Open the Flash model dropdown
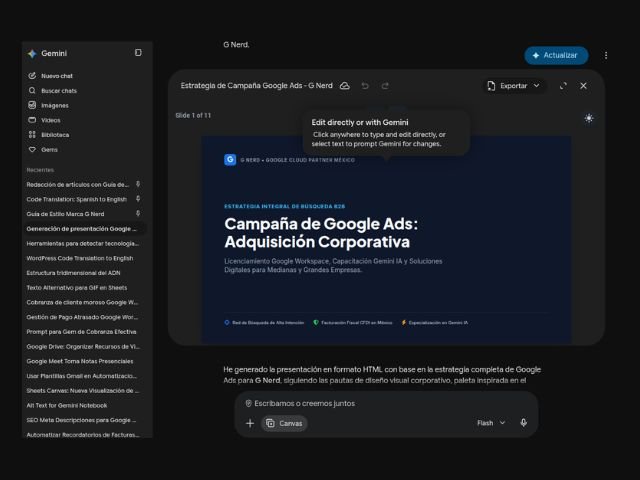 [x=491, y=423]
